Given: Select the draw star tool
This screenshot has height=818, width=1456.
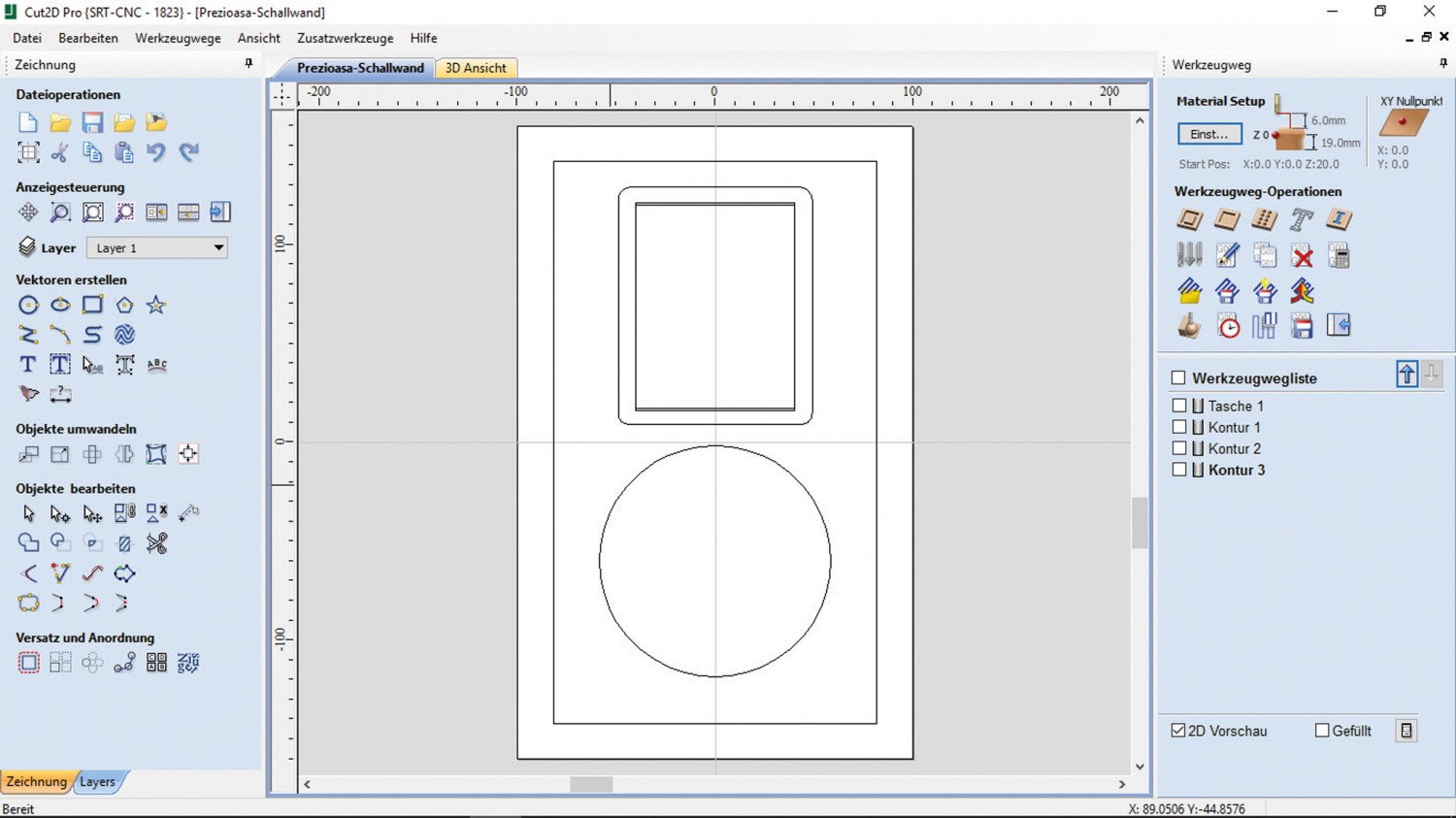Looking at the screenshot, I should (x=156, y=306).
